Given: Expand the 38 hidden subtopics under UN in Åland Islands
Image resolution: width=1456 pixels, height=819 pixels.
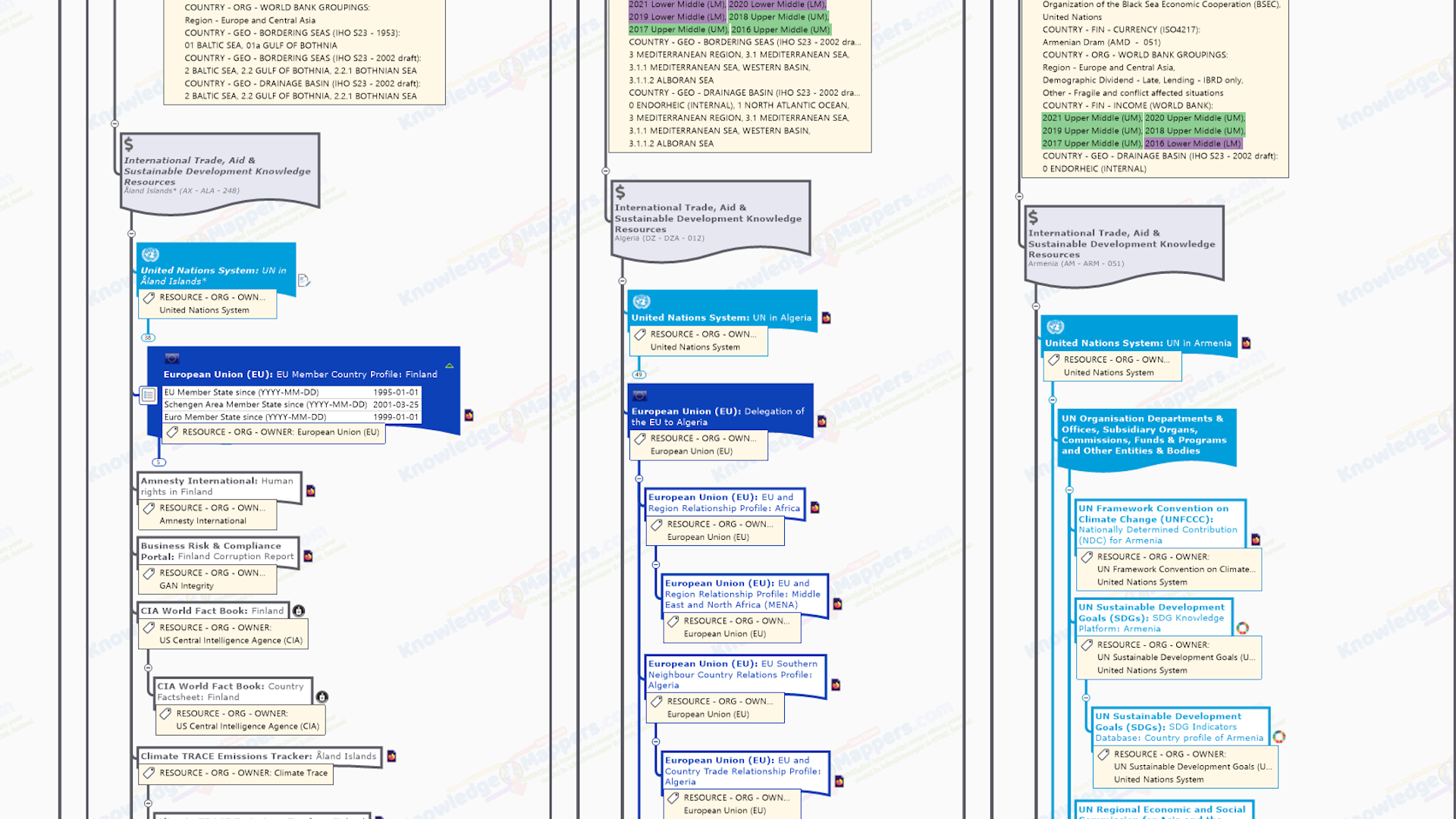Looking at the screenshot, I should (148, 337).
